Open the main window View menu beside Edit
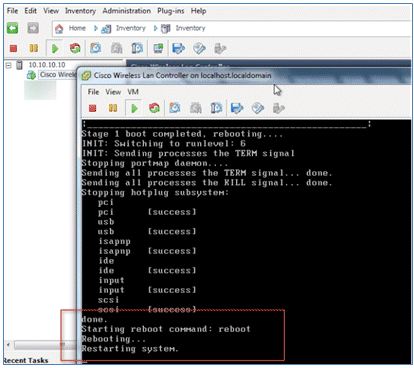414x368 pixels. click(x=51, y=11)
